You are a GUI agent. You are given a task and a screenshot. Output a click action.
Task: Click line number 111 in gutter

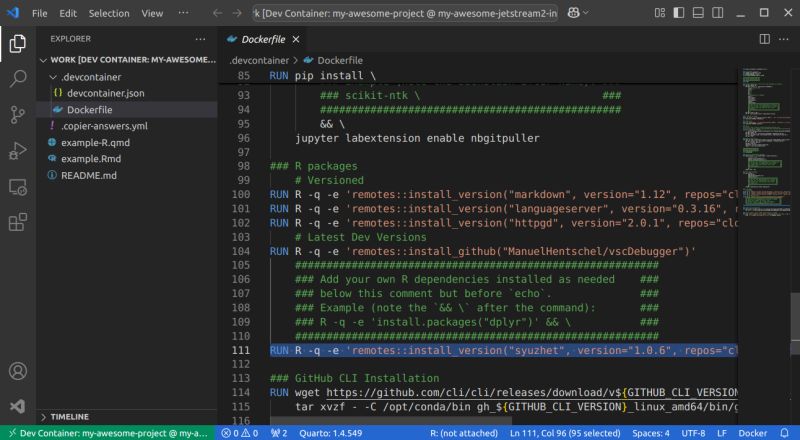pyautogui.click(x=241, y=350)
